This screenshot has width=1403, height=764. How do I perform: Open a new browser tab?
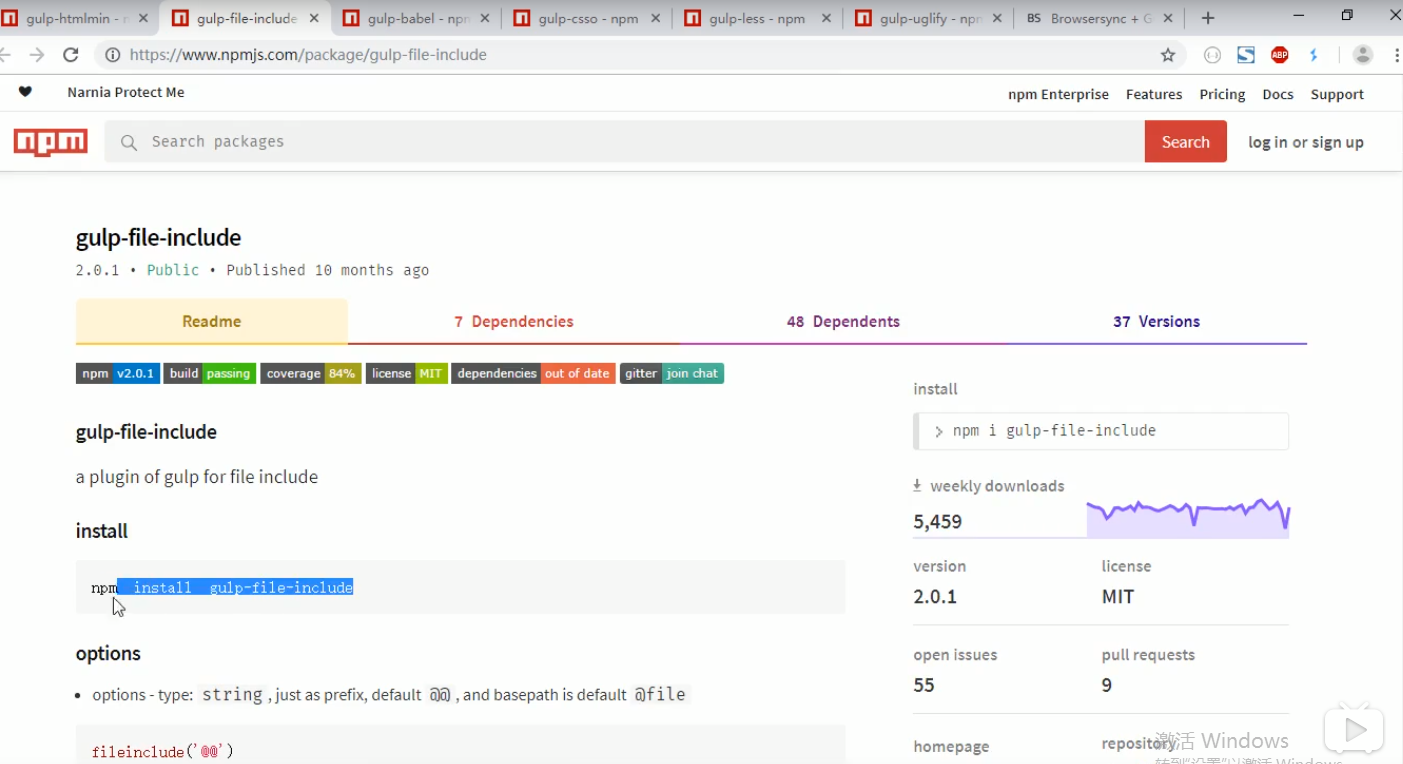coord(1208,18)
